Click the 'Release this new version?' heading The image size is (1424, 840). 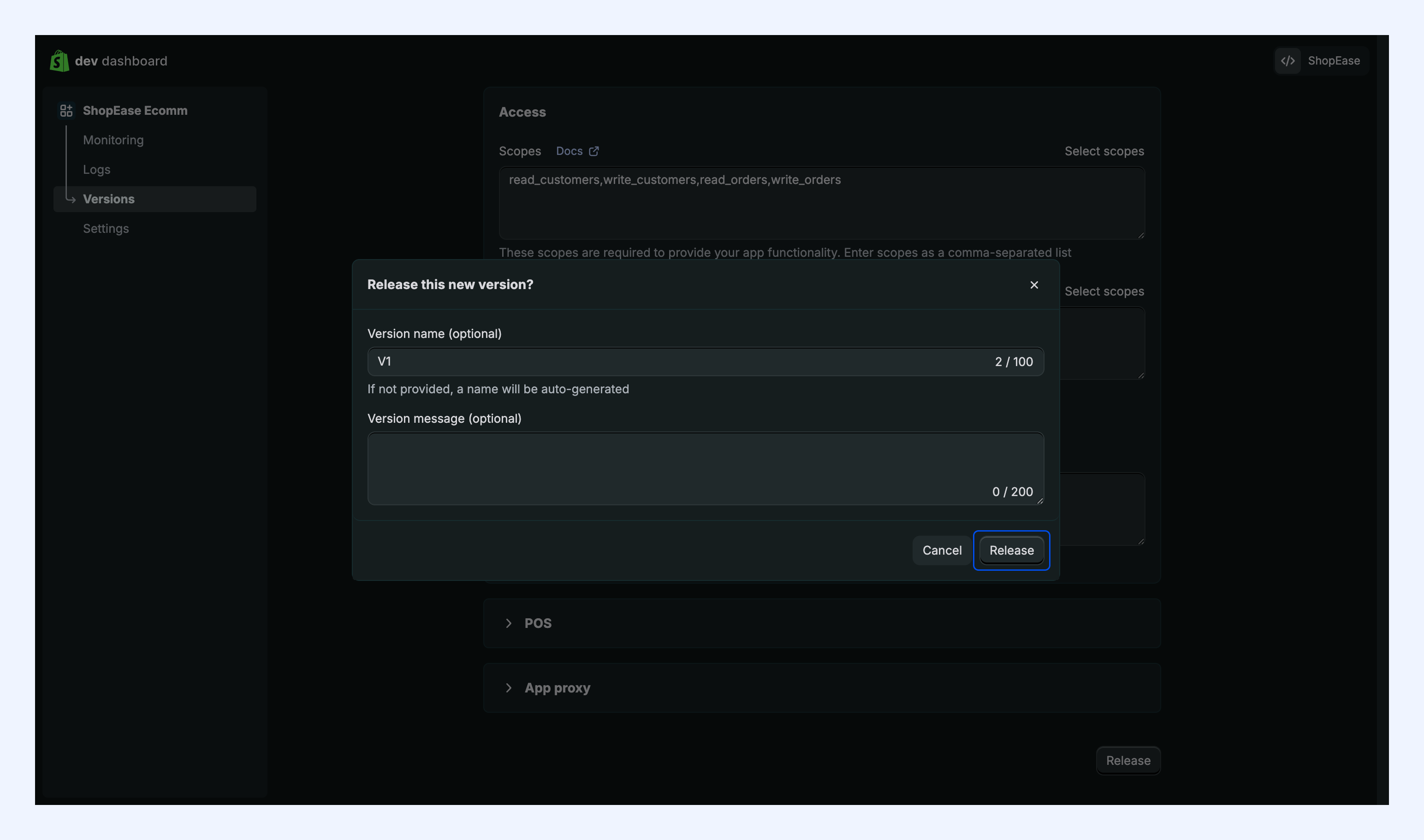pos(450,285)
